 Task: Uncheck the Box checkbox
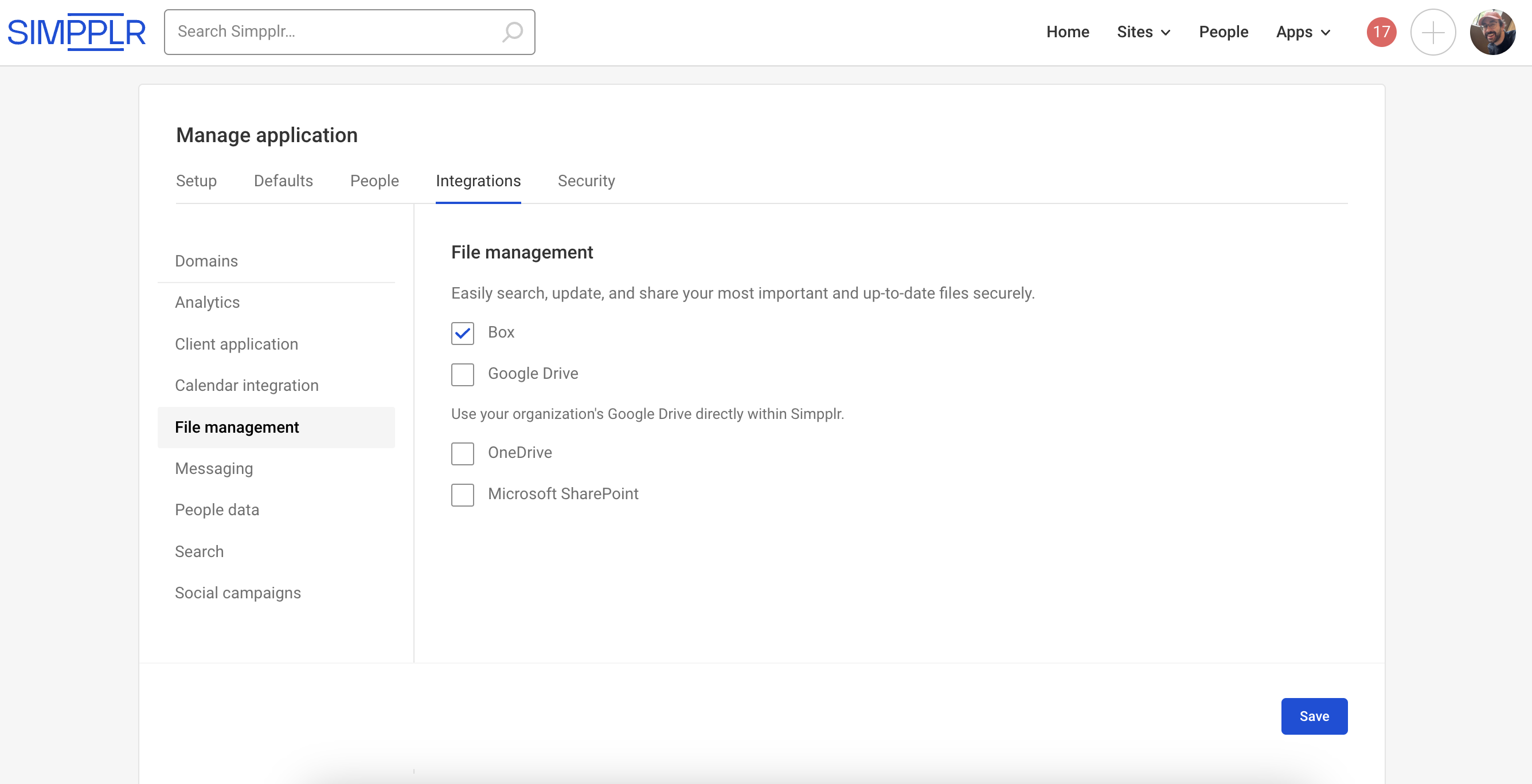click(462, 334)
